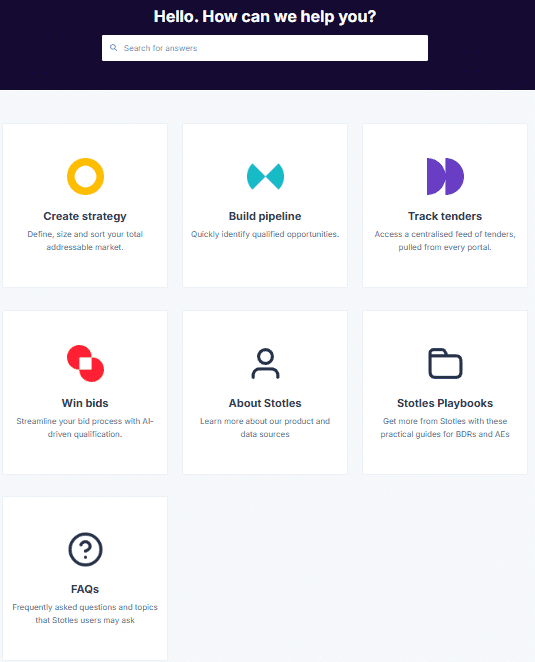
Task: Open the Build pipeline title link
Action: (x=265, y=216)
